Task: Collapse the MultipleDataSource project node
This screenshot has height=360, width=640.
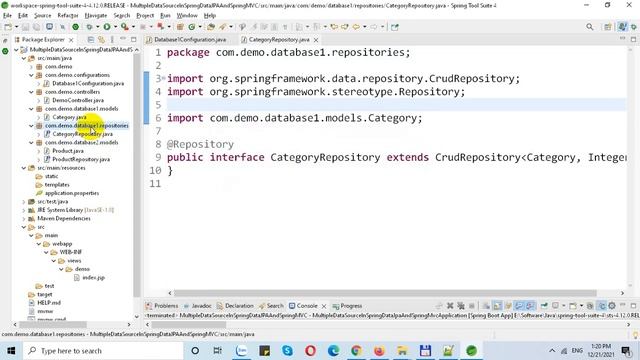Action: tap(16, 50)
